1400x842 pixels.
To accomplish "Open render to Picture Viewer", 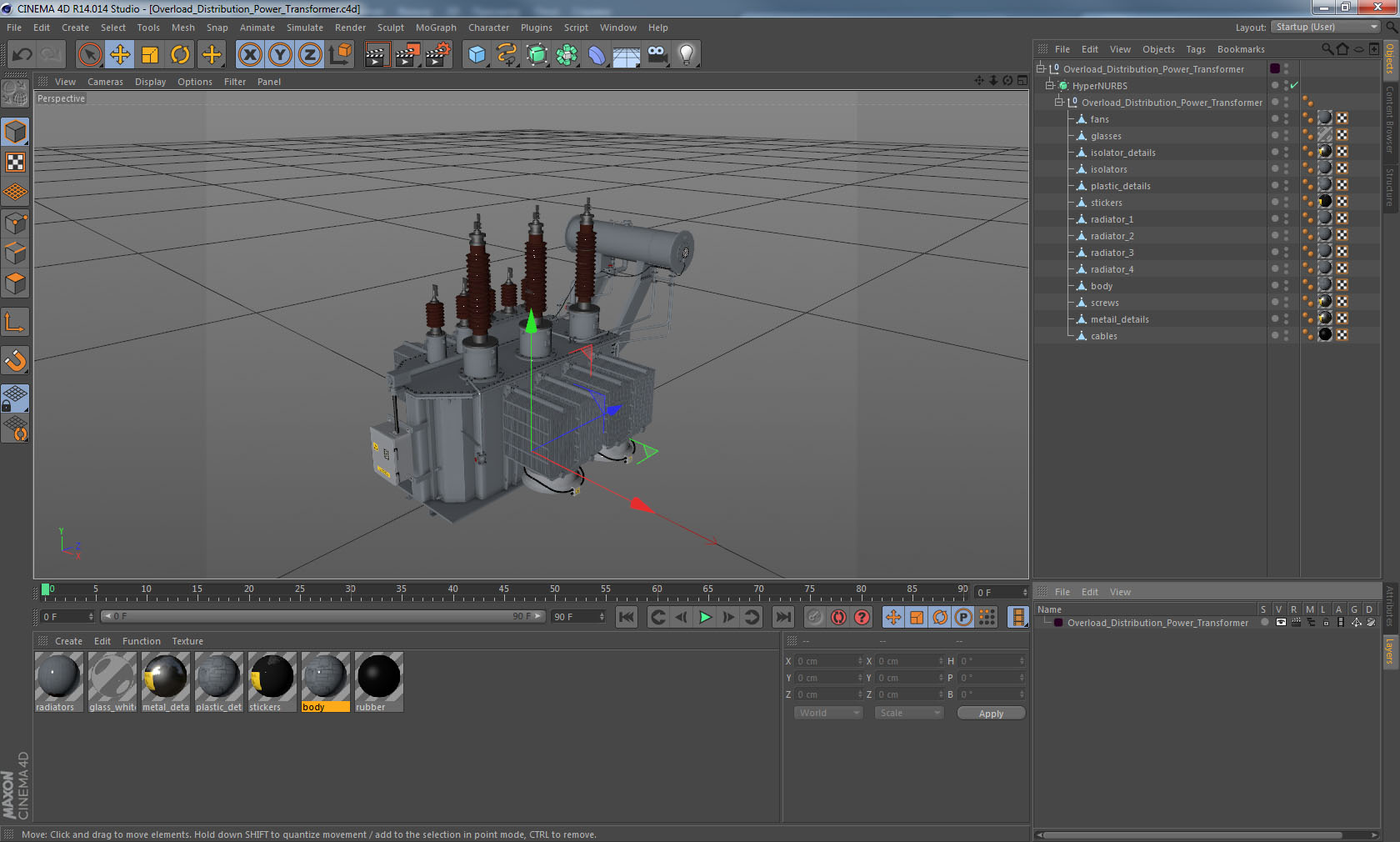I will (407, 55).
